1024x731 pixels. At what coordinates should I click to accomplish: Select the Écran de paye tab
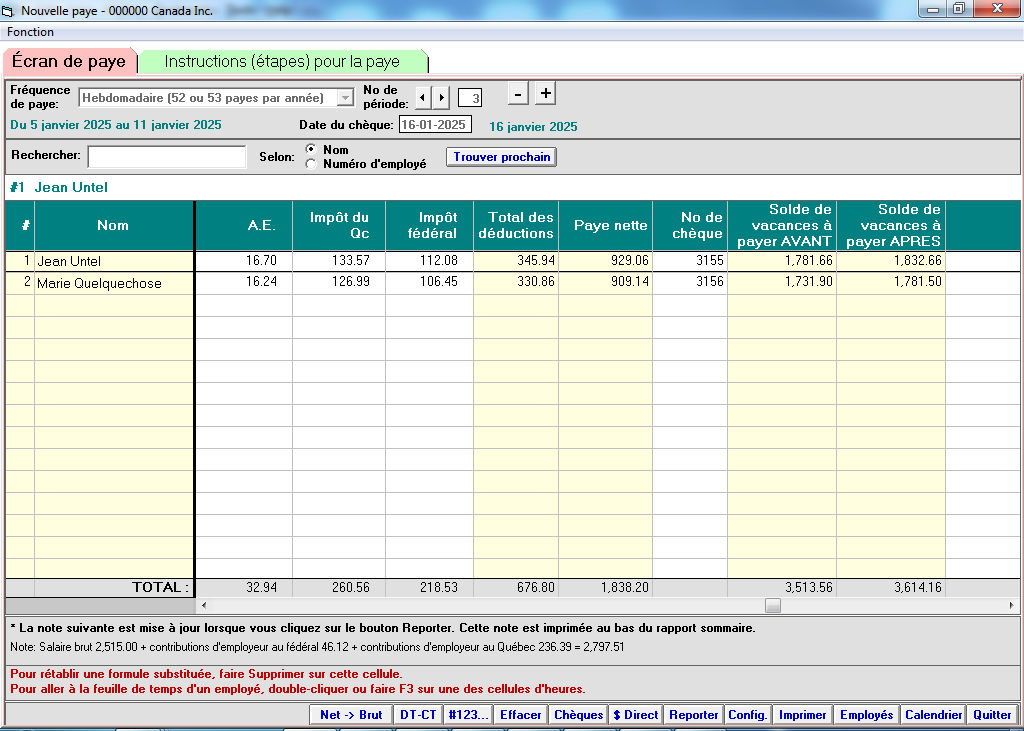(x=69, y=62)
